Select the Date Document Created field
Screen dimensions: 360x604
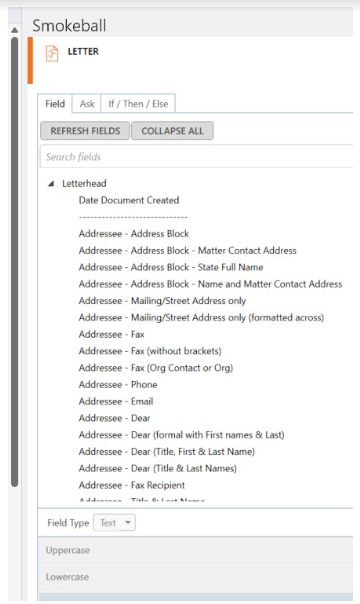tap(129, 200)
